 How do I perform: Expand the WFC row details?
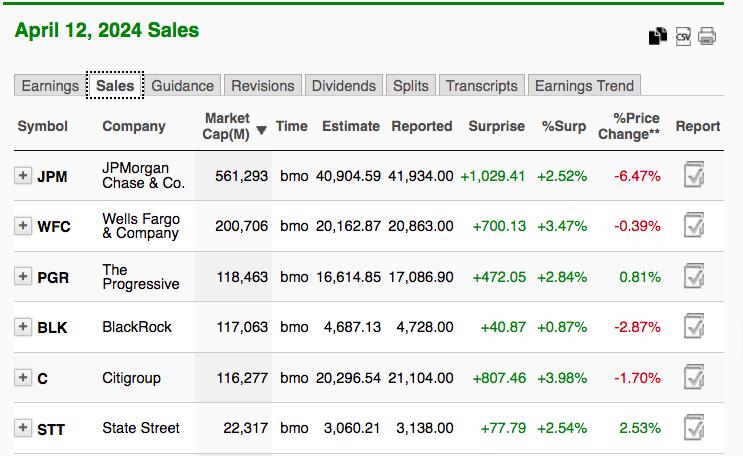23,226
